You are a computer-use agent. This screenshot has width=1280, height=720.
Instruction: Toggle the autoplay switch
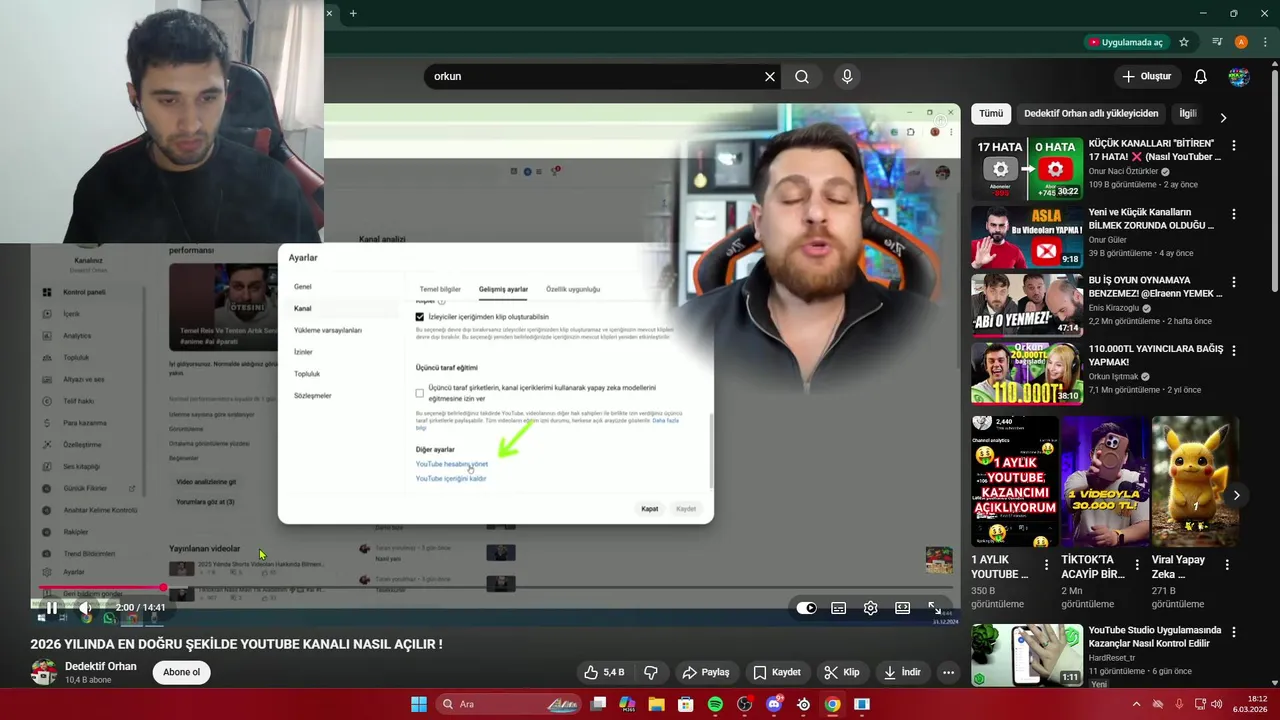pyautogui.click(x=807, y=608)
